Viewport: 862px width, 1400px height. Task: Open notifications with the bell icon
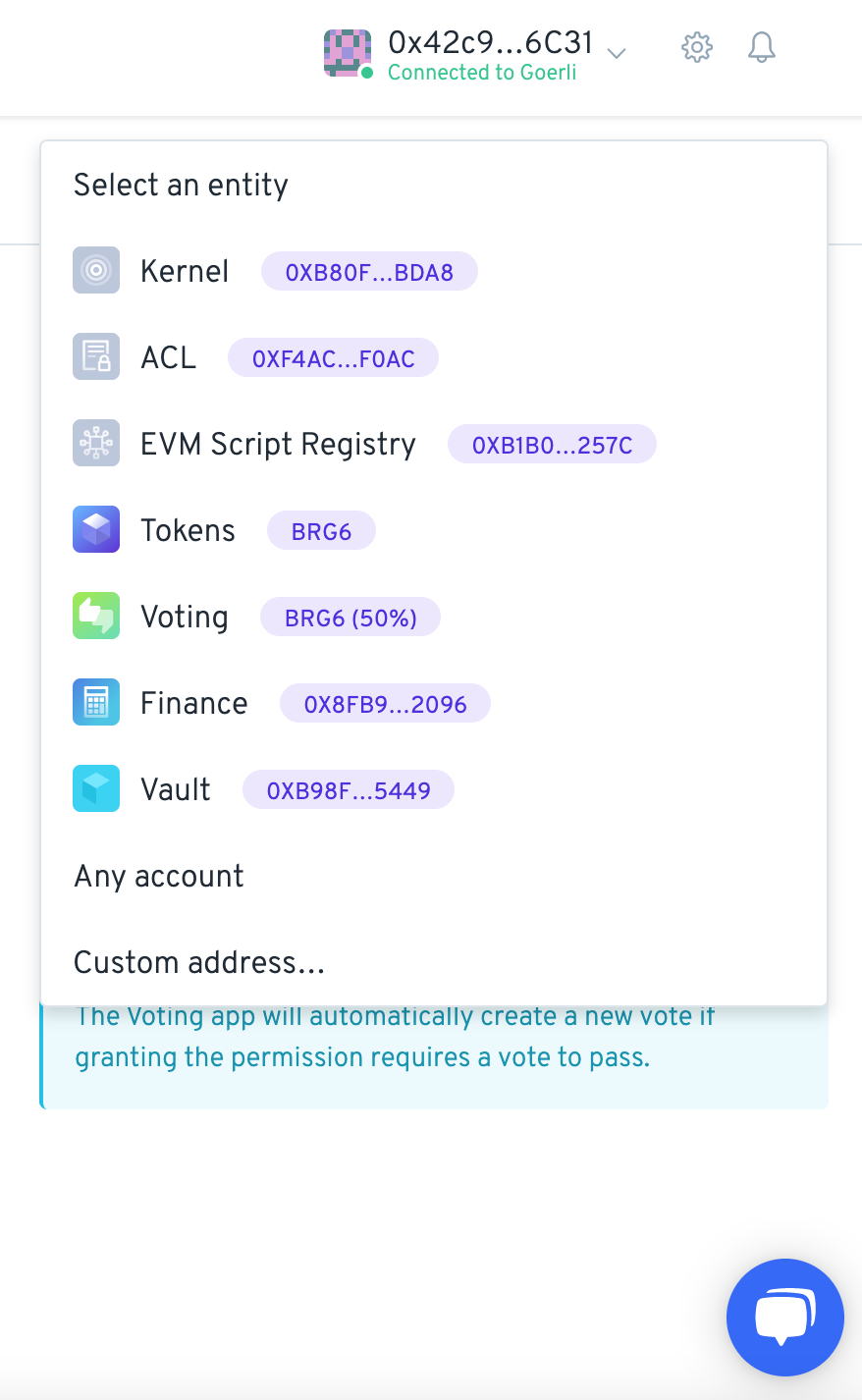762,47
